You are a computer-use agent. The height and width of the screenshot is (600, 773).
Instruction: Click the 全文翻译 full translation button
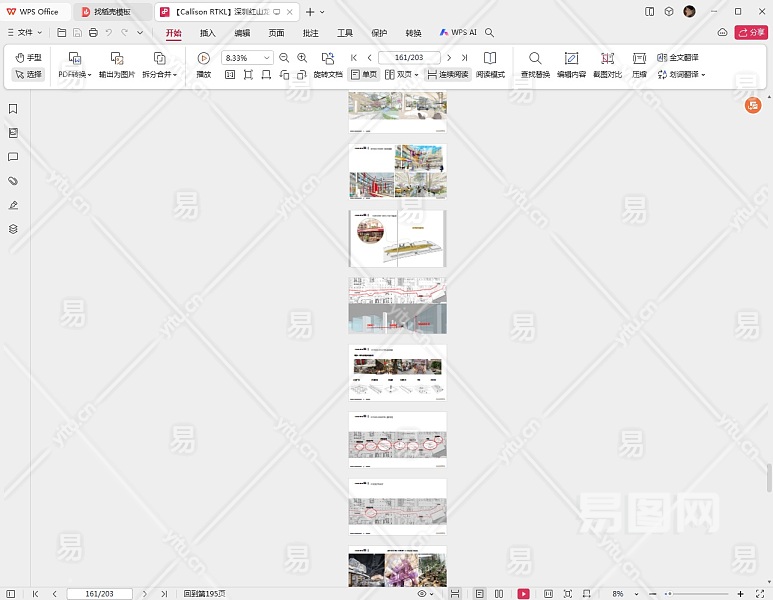678,58
